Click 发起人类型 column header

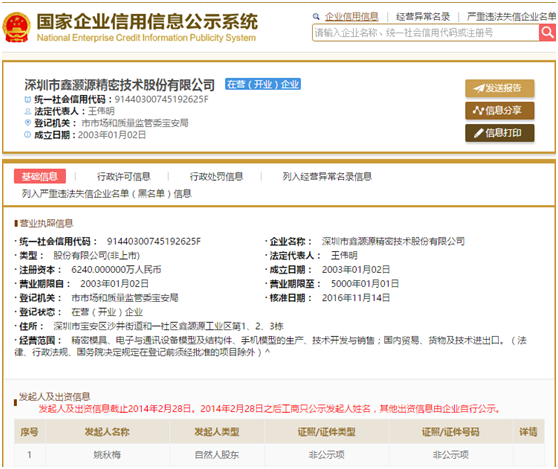coord(217,432)
